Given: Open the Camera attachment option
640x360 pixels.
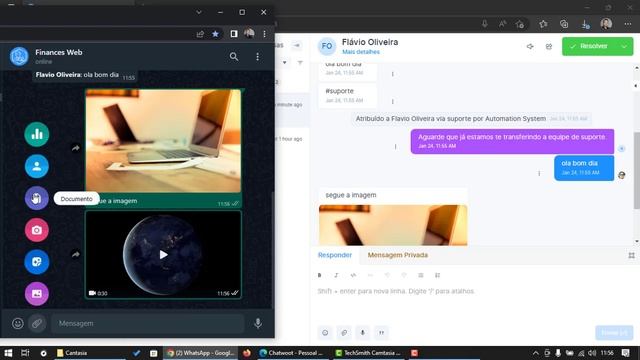Looking at the screenshot, I should (x=37, y=230).
